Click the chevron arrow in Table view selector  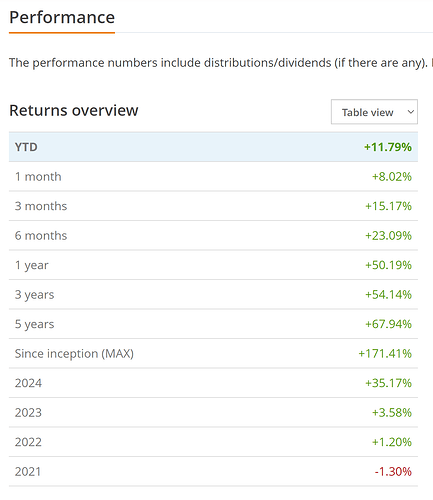(411, 112)
